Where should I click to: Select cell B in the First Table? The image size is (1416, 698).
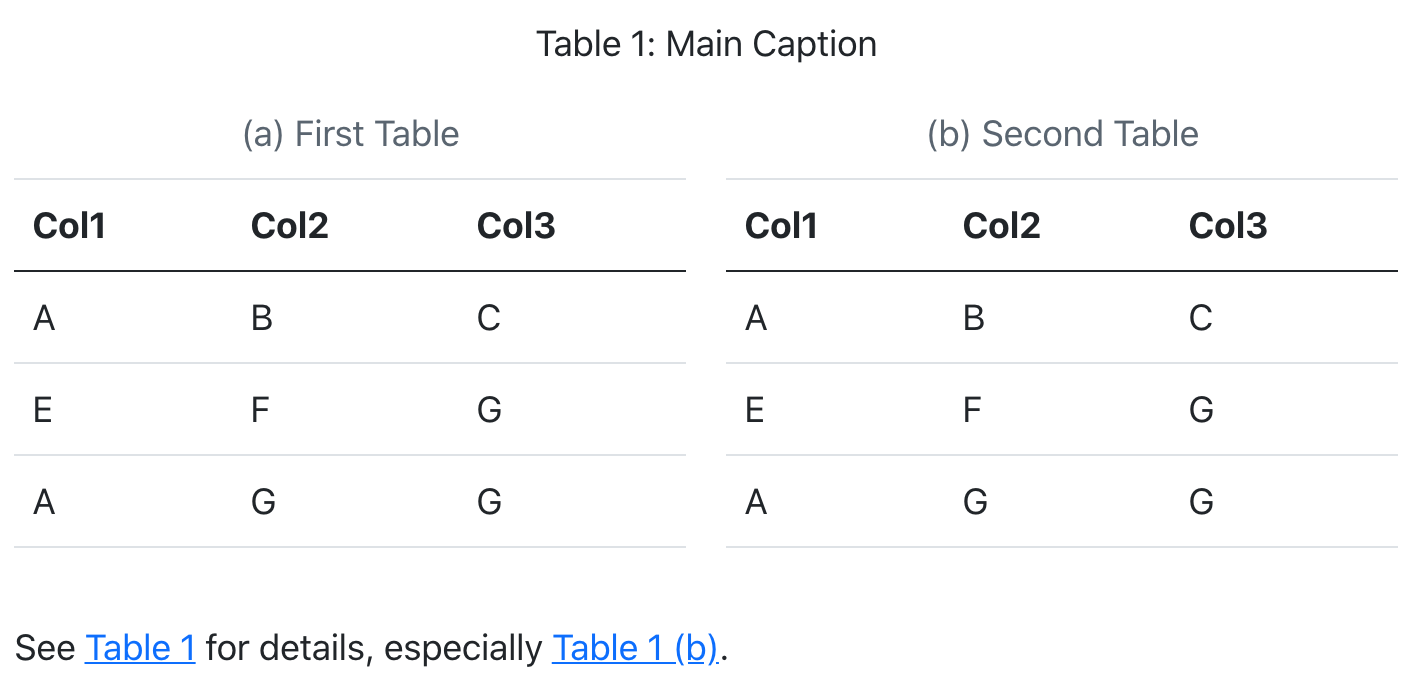click(x=262, y=318)
